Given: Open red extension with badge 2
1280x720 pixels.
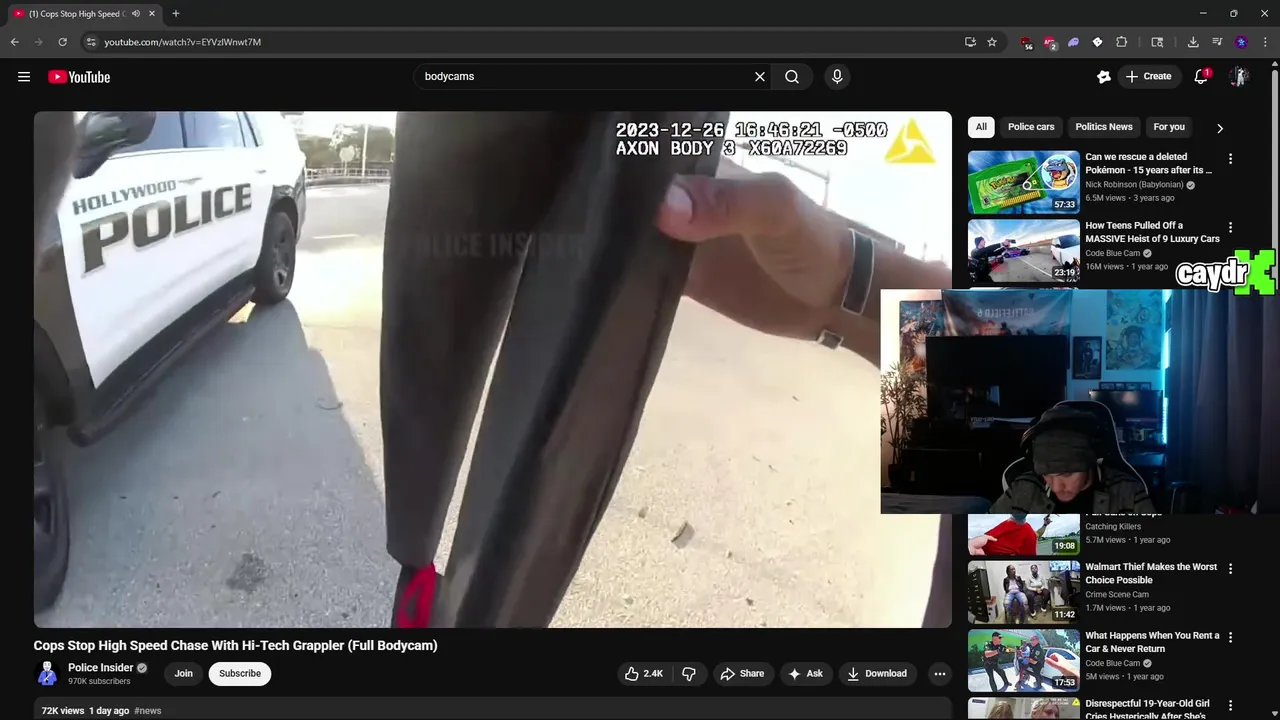Looking at the screenshot, I should (x=1050, y=42).
